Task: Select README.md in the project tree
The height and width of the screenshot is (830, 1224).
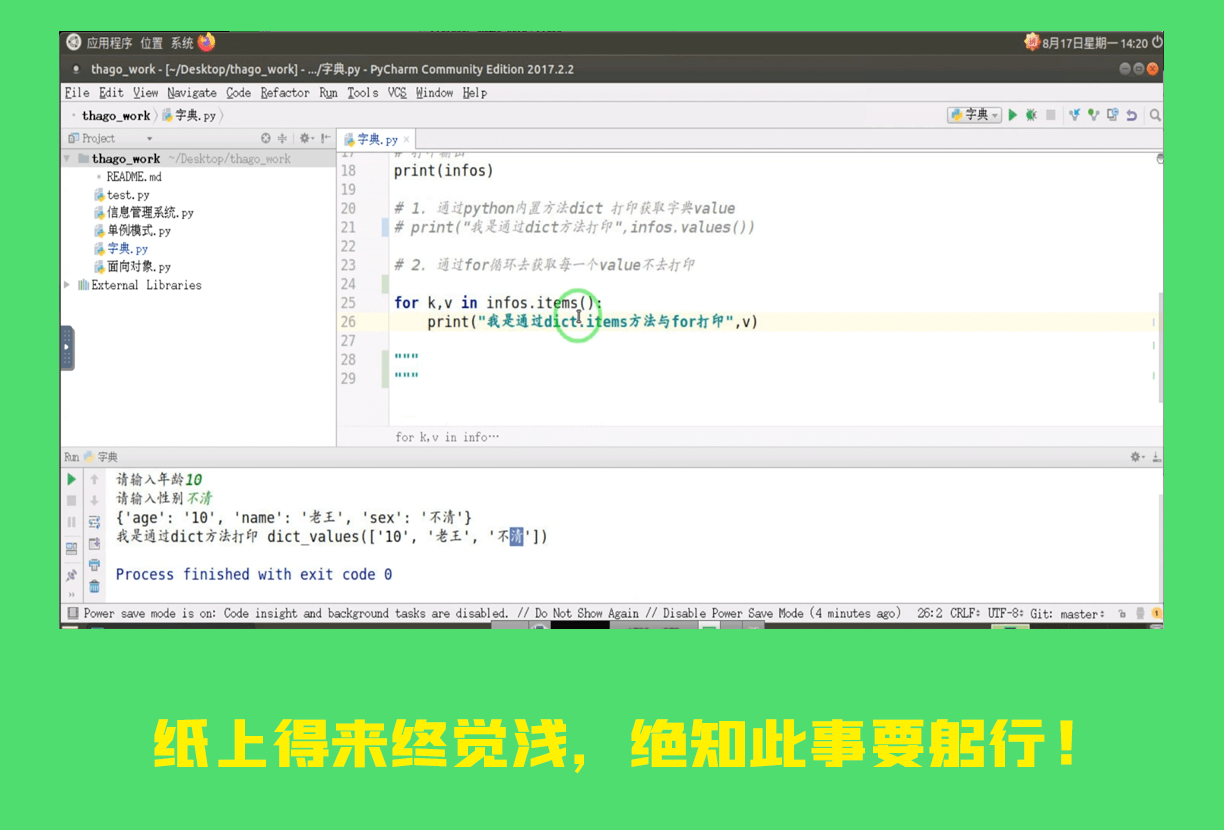Action: click(134, 177)
